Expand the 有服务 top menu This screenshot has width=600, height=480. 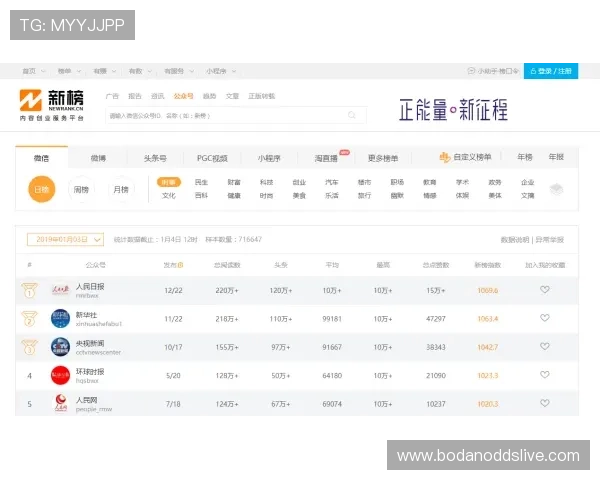click(179, 71)
